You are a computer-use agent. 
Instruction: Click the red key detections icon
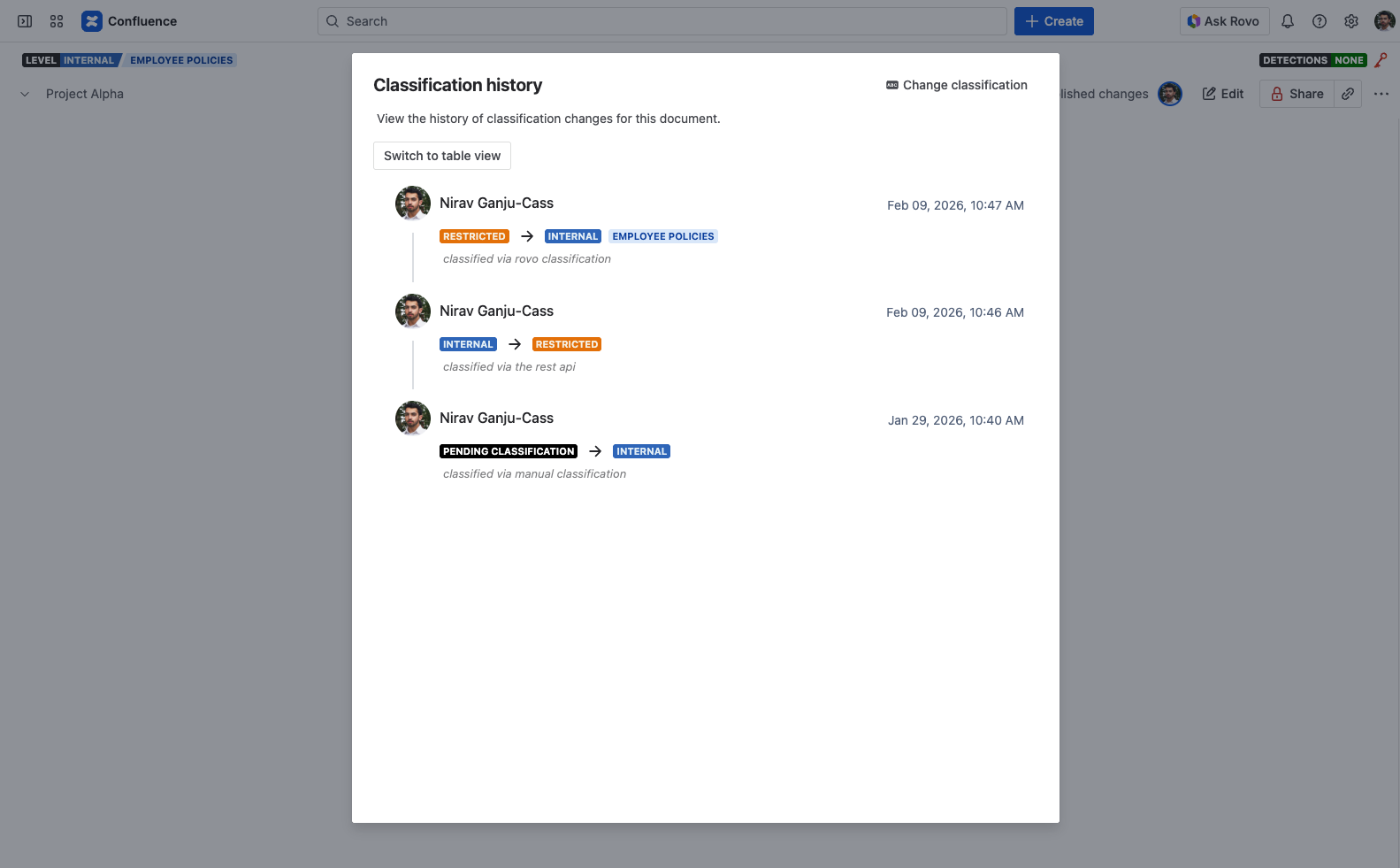(1381, 60)
